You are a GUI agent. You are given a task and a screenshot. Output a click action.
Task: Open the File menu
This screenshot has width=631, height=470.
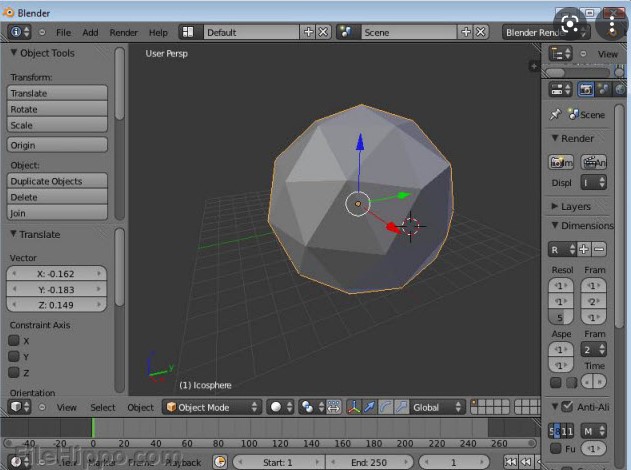64,32
